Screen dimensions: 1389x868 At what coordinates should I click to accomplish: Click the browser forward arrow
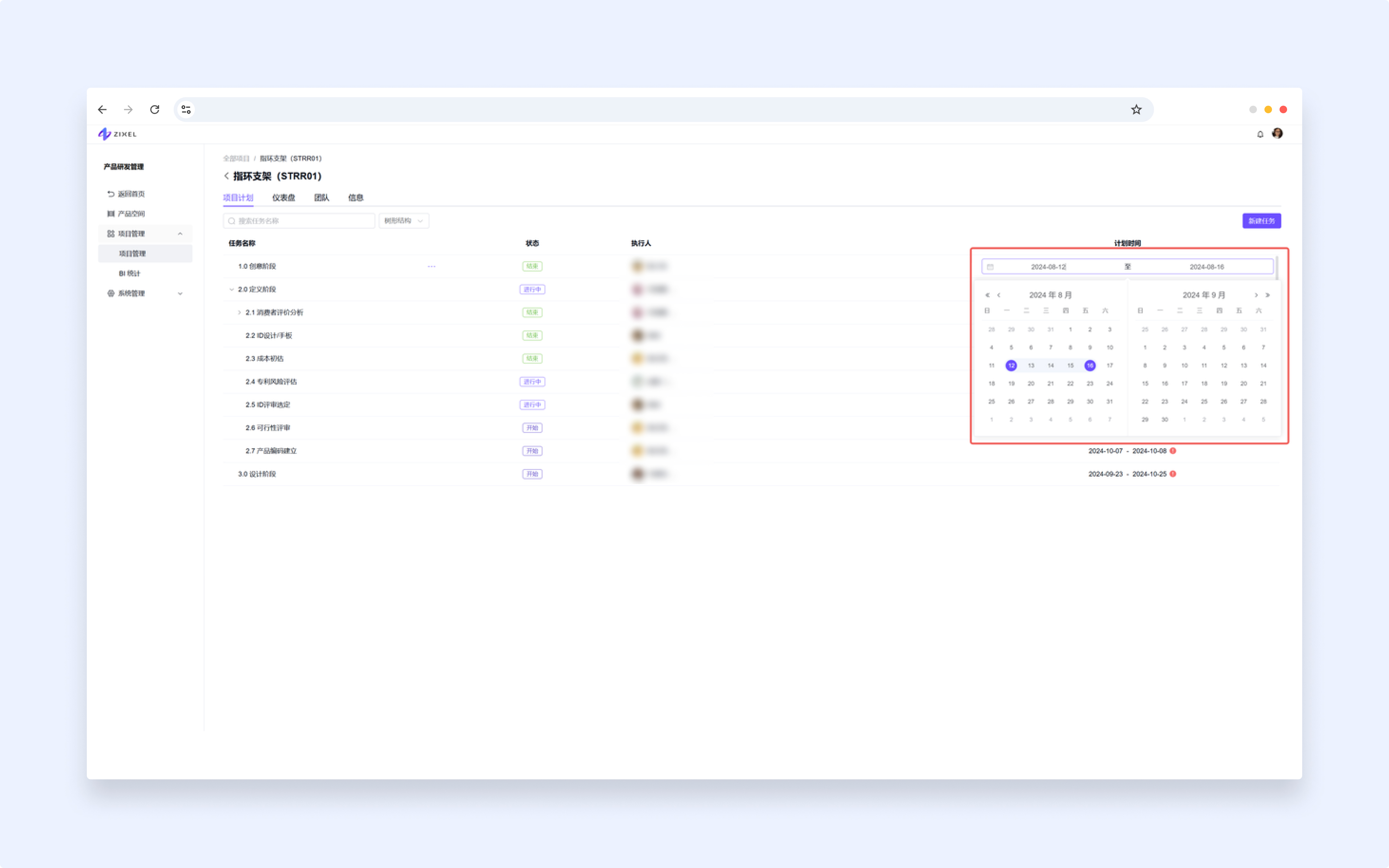pyautogui.click(x=128, y=110)
